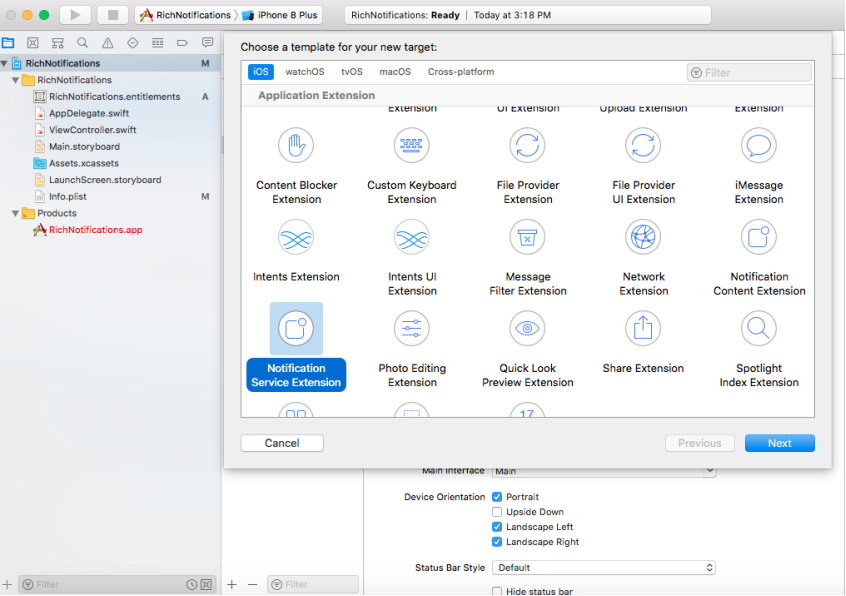This screenshot has width=846, height=596.
Task: Open the Status Bar Style dropdown
Action: coord(604,567)
